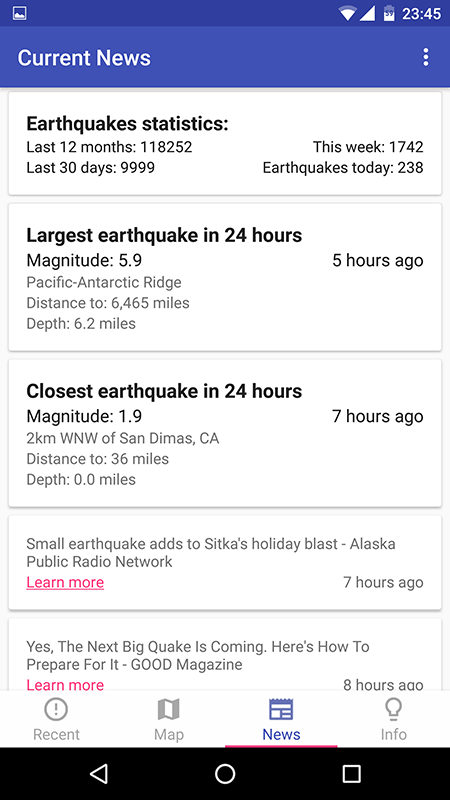This screenshot has width=450, height=800.
Task: Open Learn more for GOOD Magazine article
Action: (x=65, y=685)
